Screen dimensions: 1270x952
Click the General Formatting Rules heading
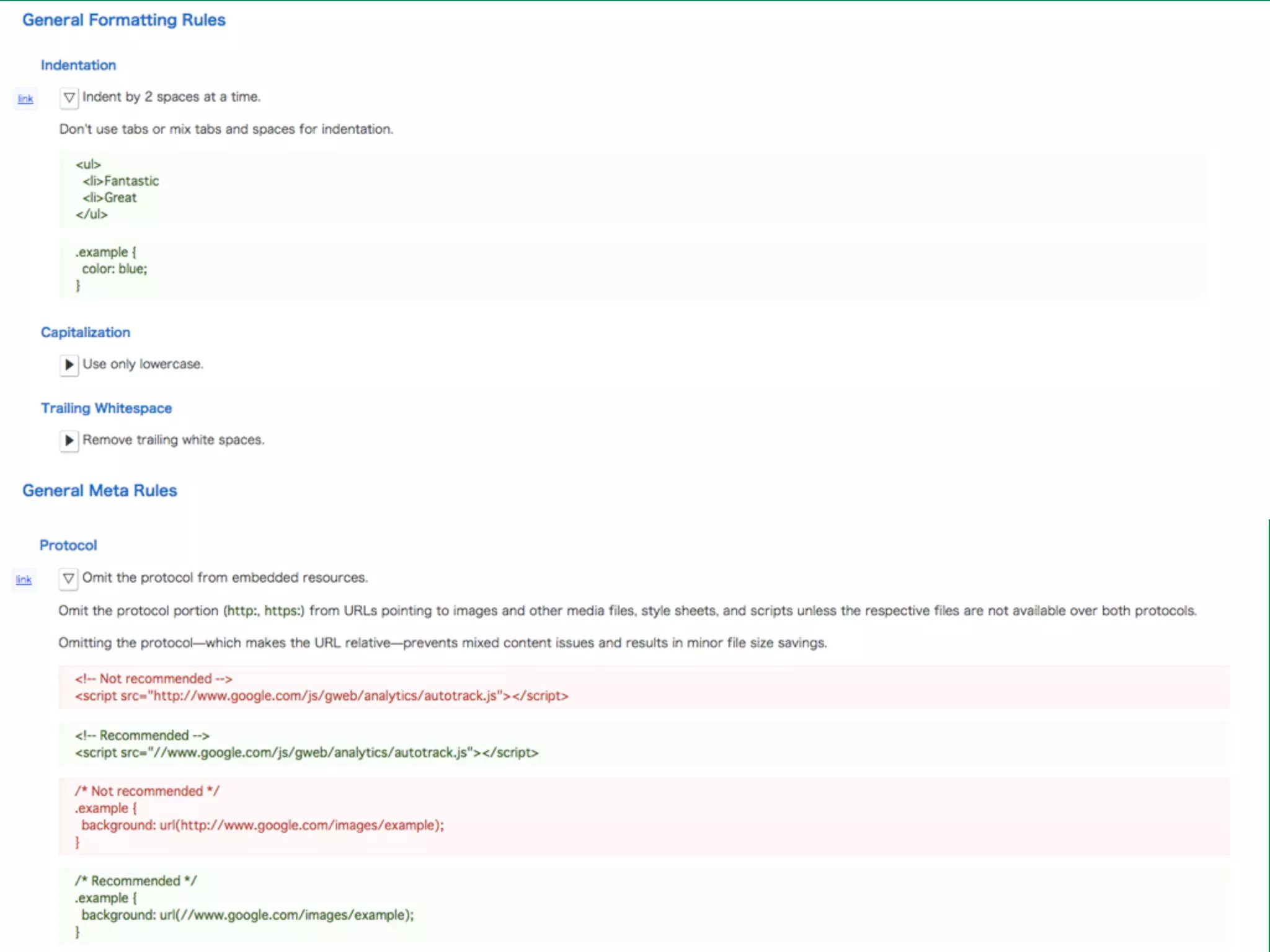tap(124, 20)
